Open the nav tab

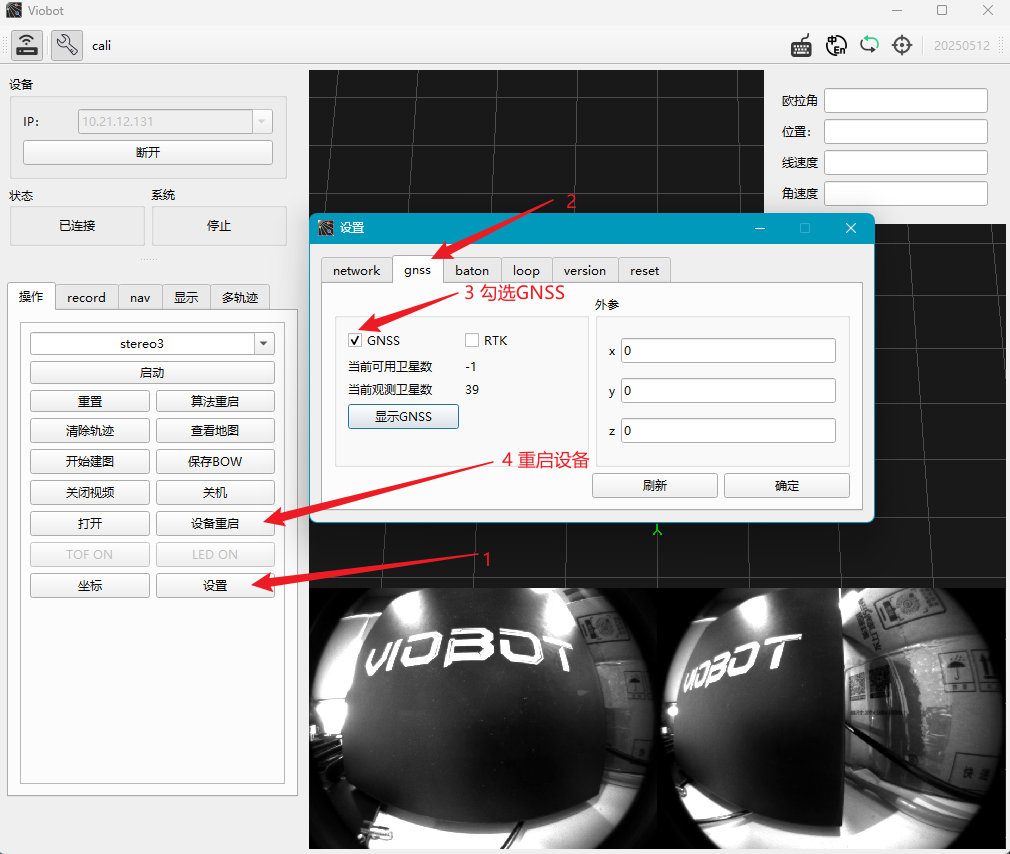[140, 298]
